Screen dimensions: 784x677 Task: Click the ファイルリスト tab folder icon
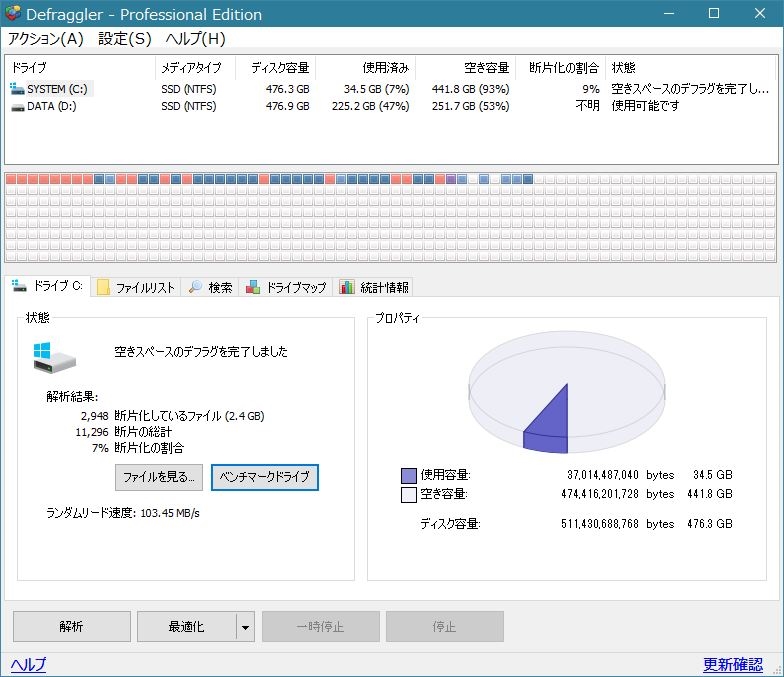pyautogui.click(x=103, y=287)
